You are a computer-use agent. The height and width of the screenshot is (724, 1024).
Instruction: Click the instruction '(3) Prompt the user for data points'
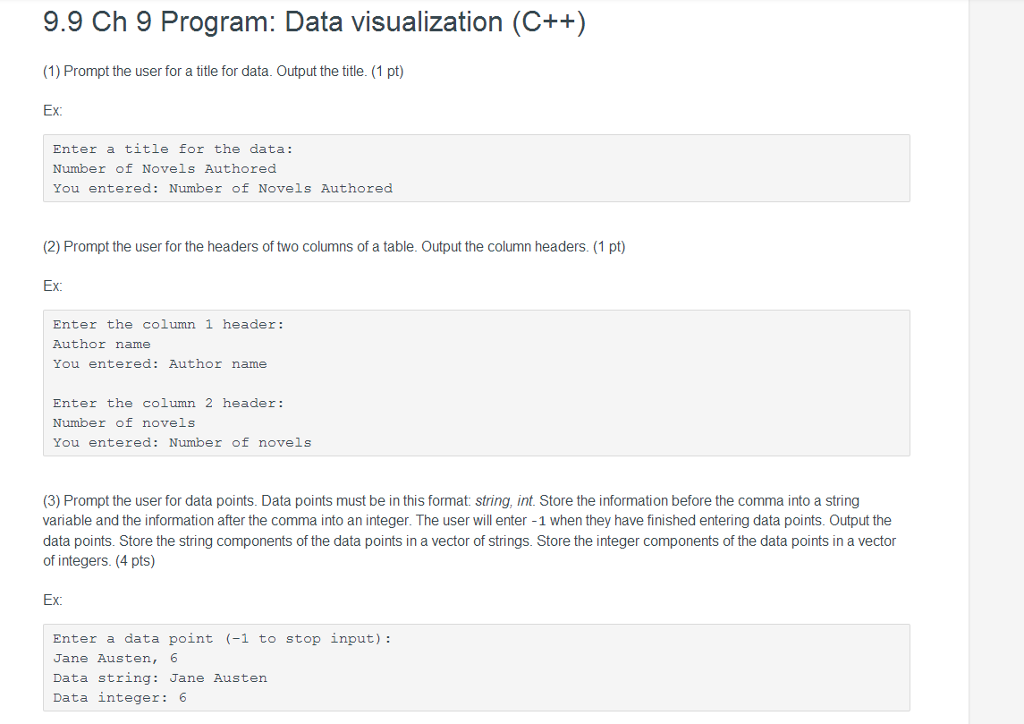click(470, 531)
